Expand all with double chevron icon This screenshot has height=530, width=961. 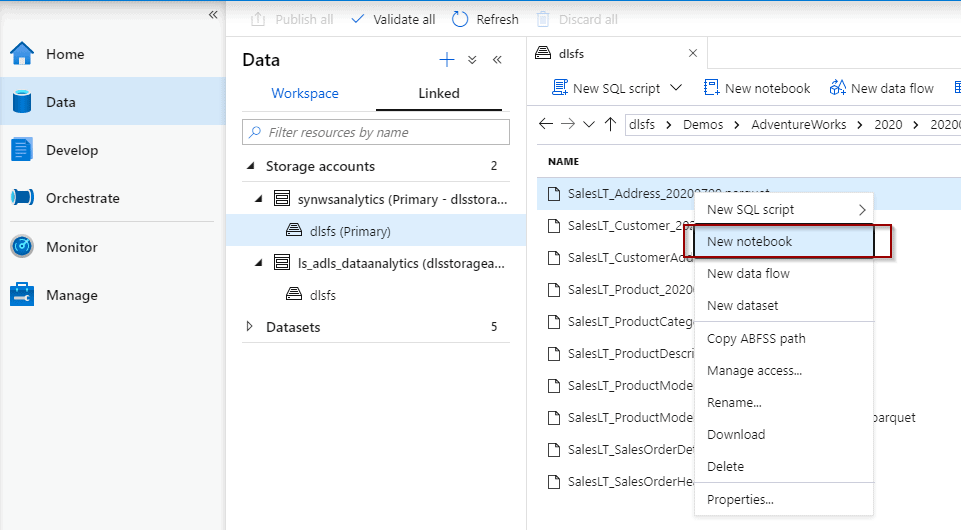click(472, 59)
